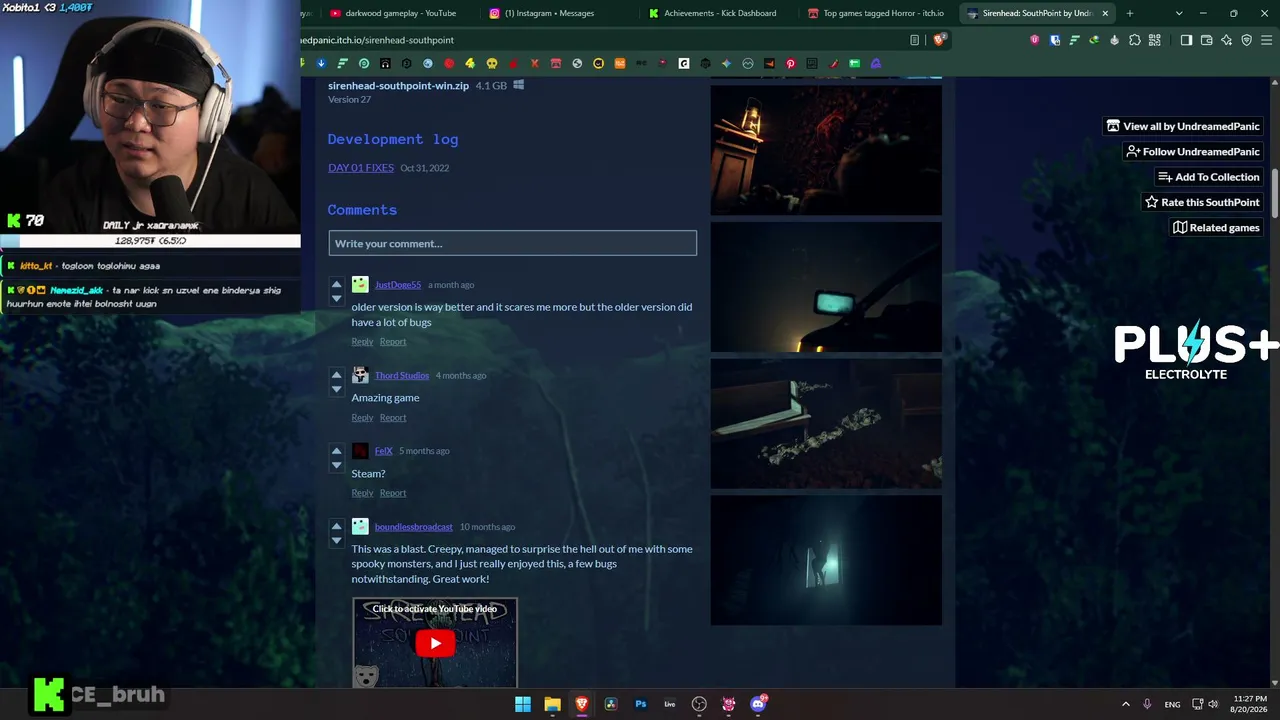Open the Top games tagged Horror tab
Screen dimensions: 1280x720
point(875,13)
